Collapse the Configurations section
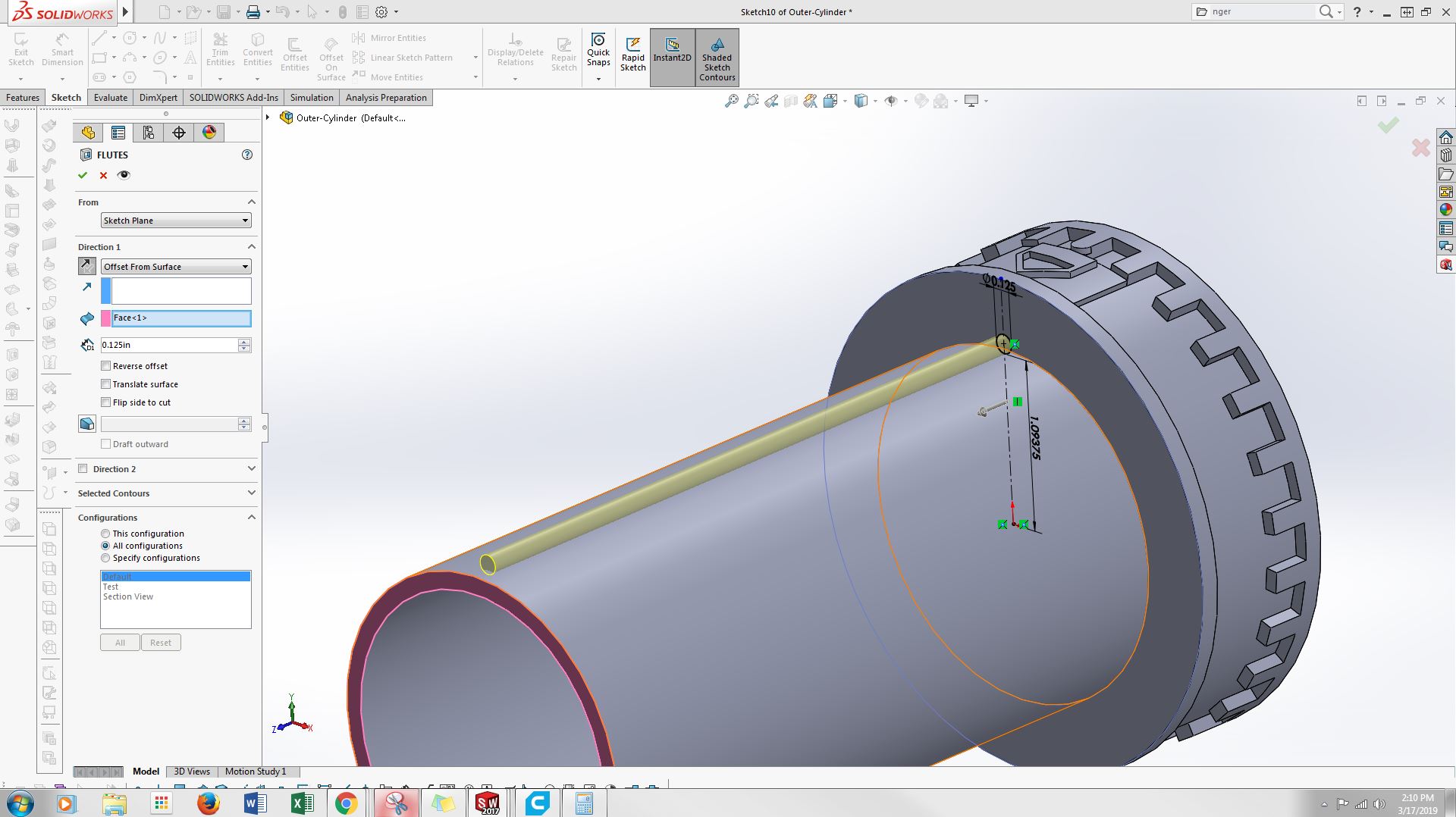The width and height of the screenshot is (1456, 817). (x=252, y=518)
